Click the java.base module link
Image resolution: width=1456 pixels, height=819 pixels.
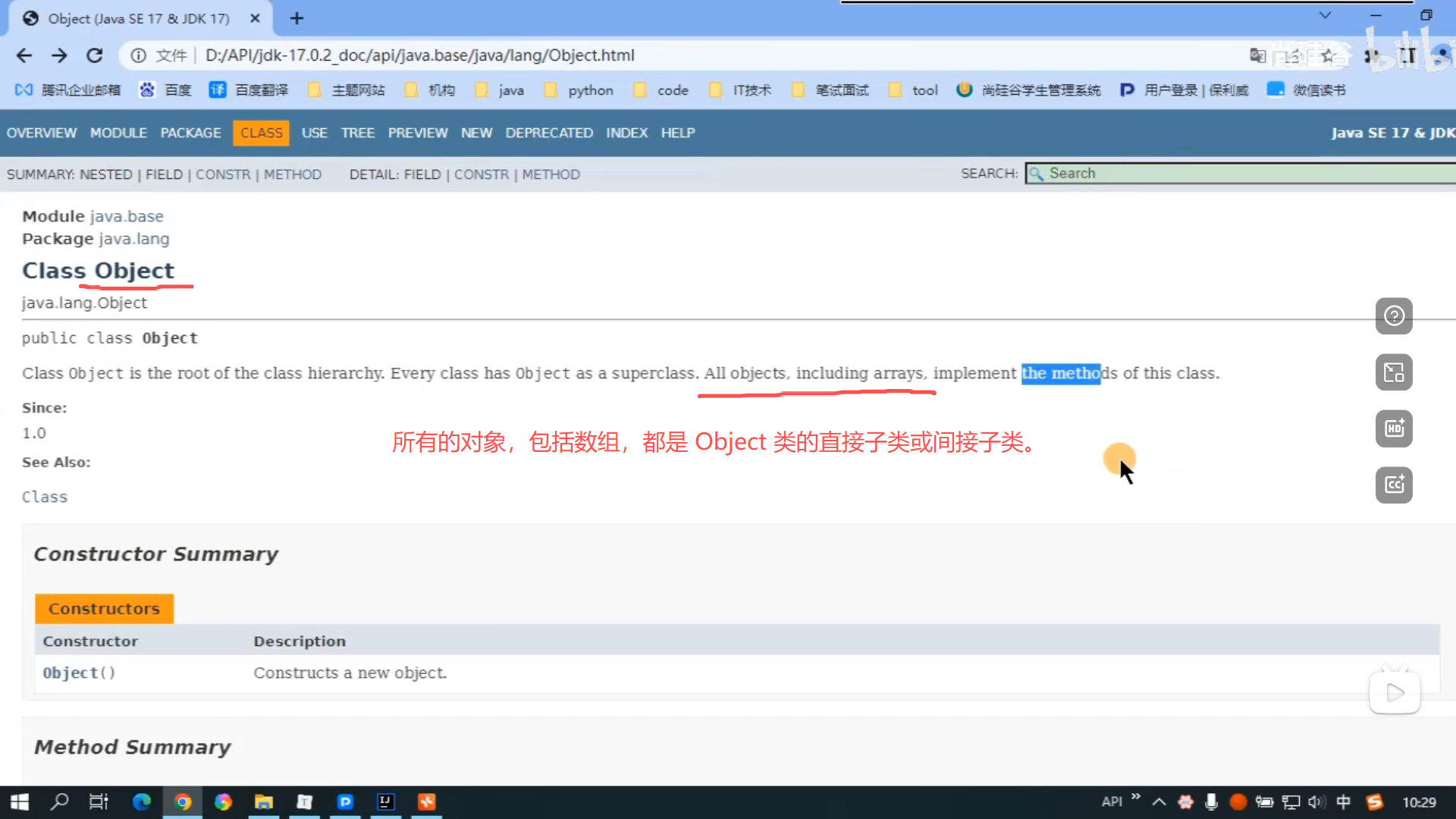pos(127,216)
